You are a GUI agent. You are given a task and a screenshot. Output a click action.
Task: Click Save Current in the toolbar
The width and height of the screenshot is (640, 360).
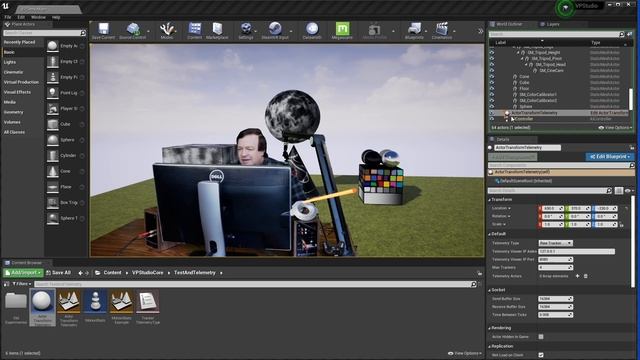point(103,31)
